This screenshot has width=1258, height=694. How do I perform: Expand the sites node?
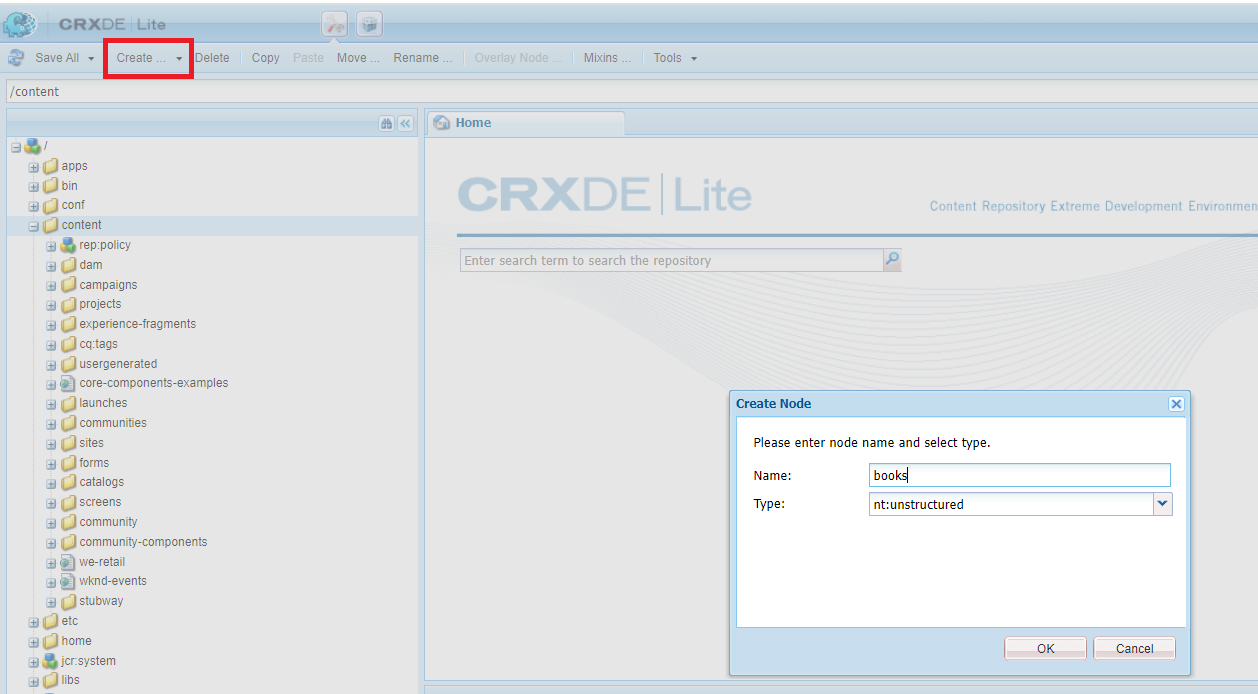(51, 444)
